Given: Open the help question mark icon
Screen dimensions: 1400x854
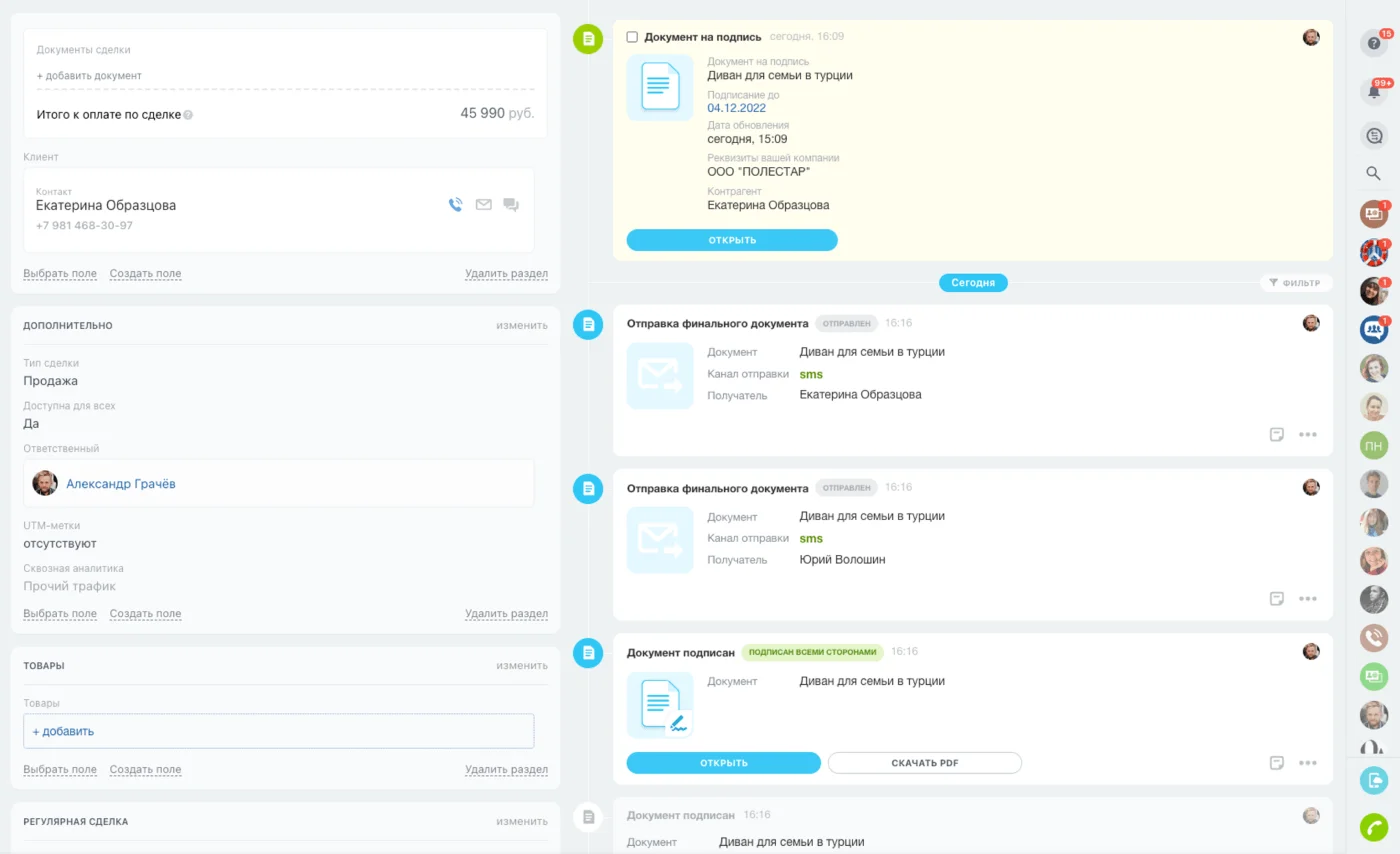Looking at the screenshot, I should 1373,43.
